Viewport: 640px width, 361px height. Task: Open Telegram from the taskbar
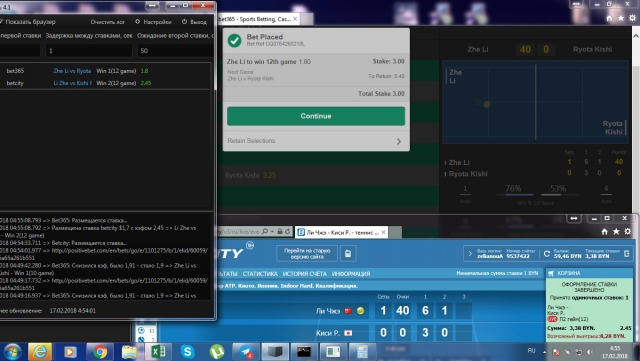click(246, 352)
